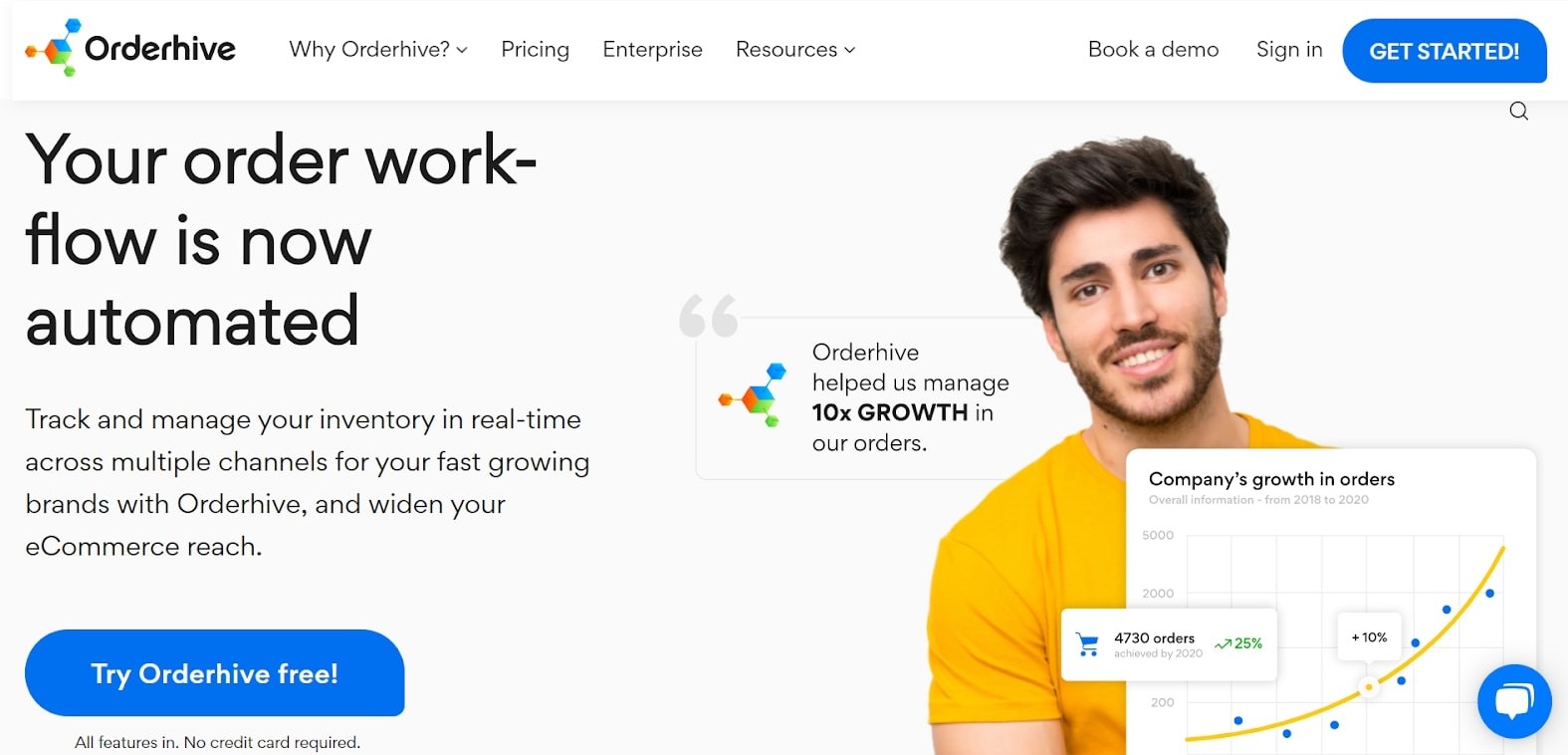The height and width of the screenshot is (755, 1568).
Task: Click the Book a demo link
Action: pos(1153,50)
